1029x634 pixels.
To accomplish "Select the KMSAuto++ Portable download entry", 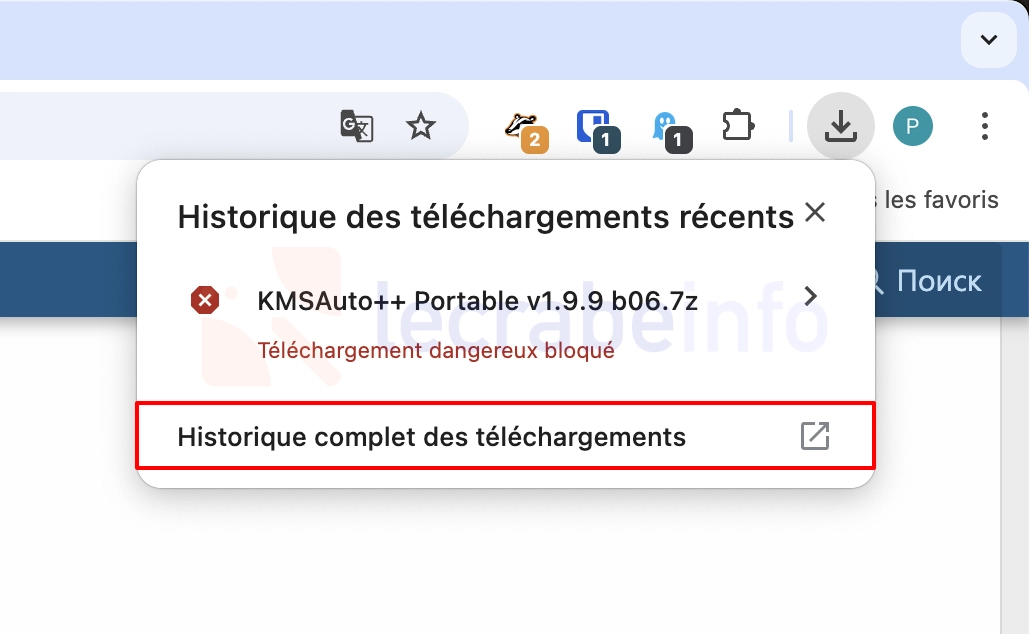I will (477, 300).
